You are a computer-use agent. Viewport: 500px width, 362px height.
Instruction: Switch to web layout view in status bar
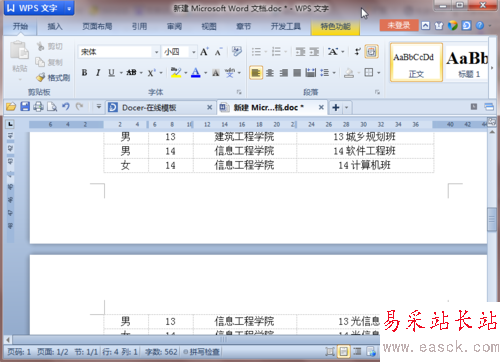(x=371, y=351)
